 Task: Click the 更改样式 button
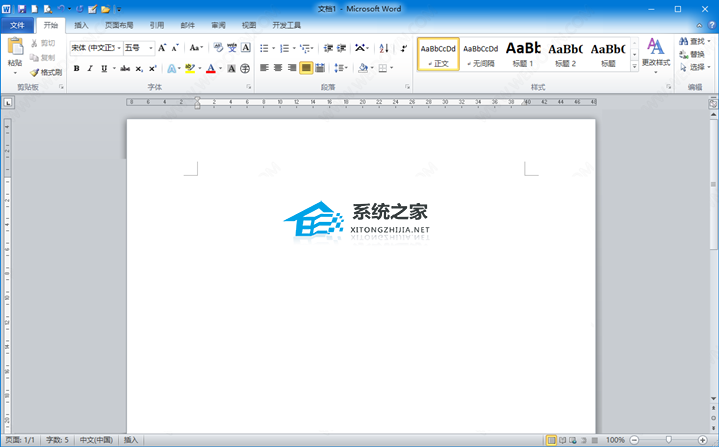(656, 55)
